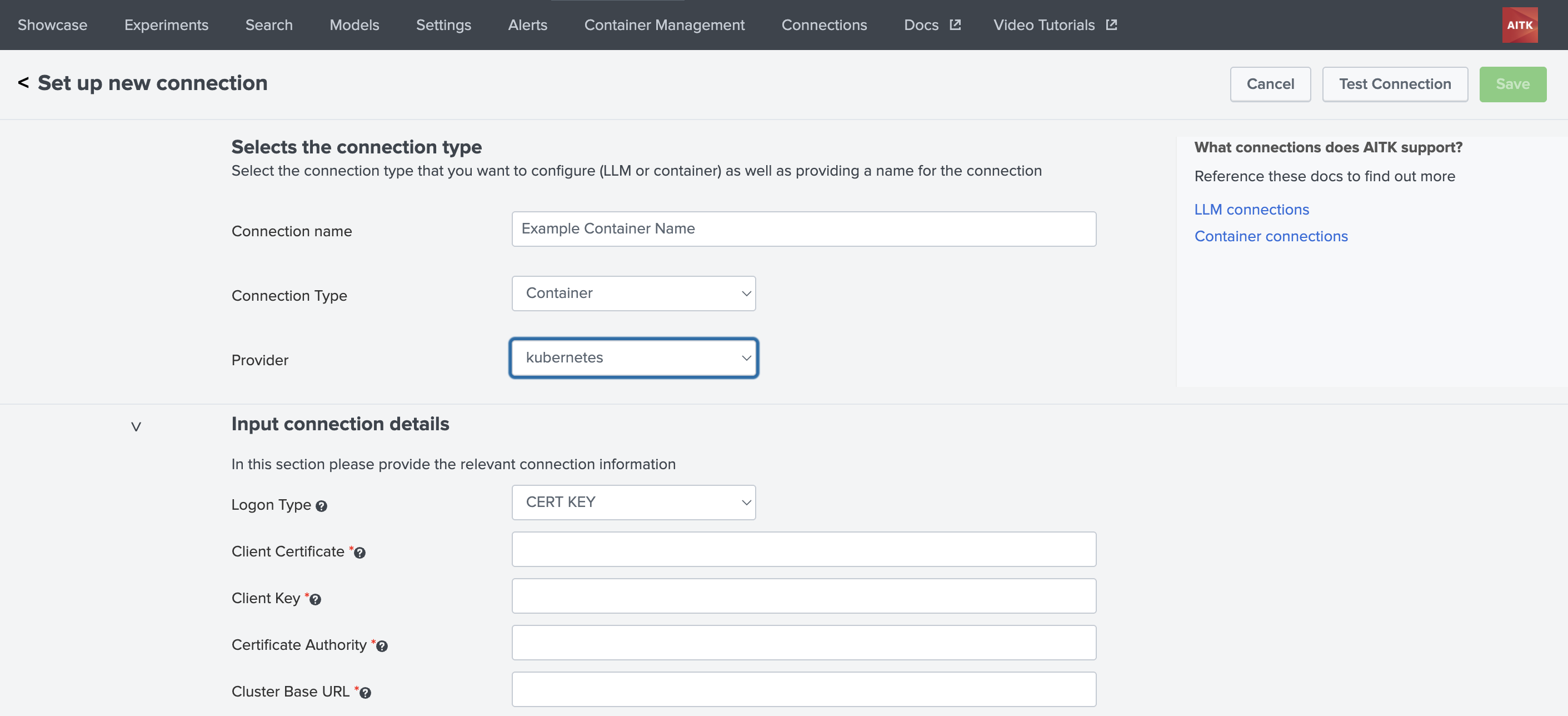This screenshot has width=1568, height=716.
Task: Click the Certificate Authority help icon
Action: (382, 646)
